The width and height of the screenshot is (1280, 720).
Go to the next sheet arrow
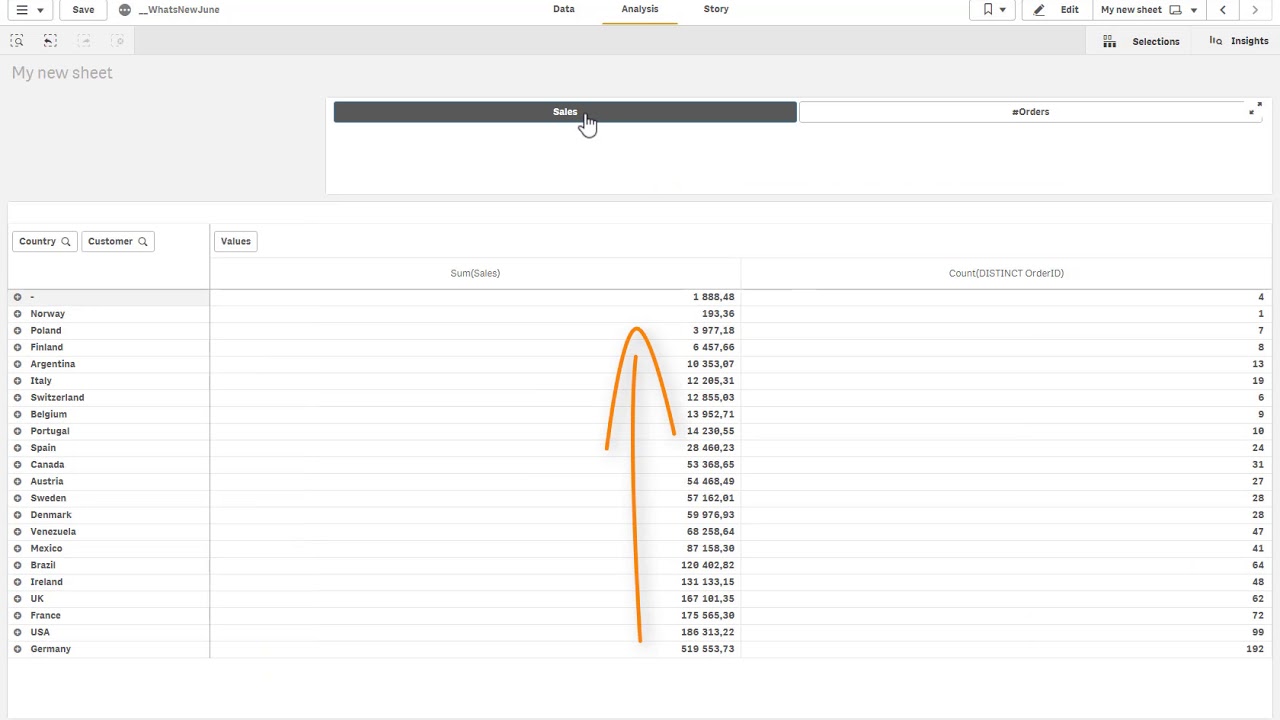tap(1255, 10)
